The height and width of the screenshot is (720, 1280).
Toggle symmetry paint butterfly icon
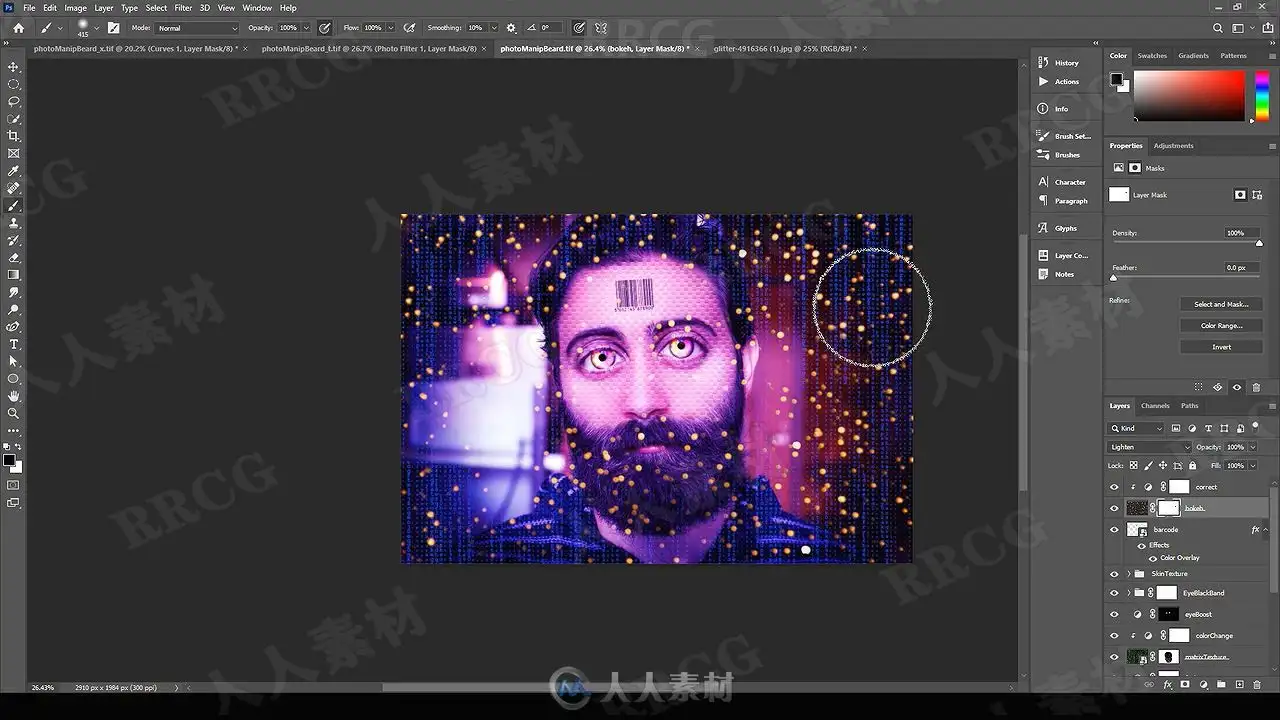pos(601,28)
